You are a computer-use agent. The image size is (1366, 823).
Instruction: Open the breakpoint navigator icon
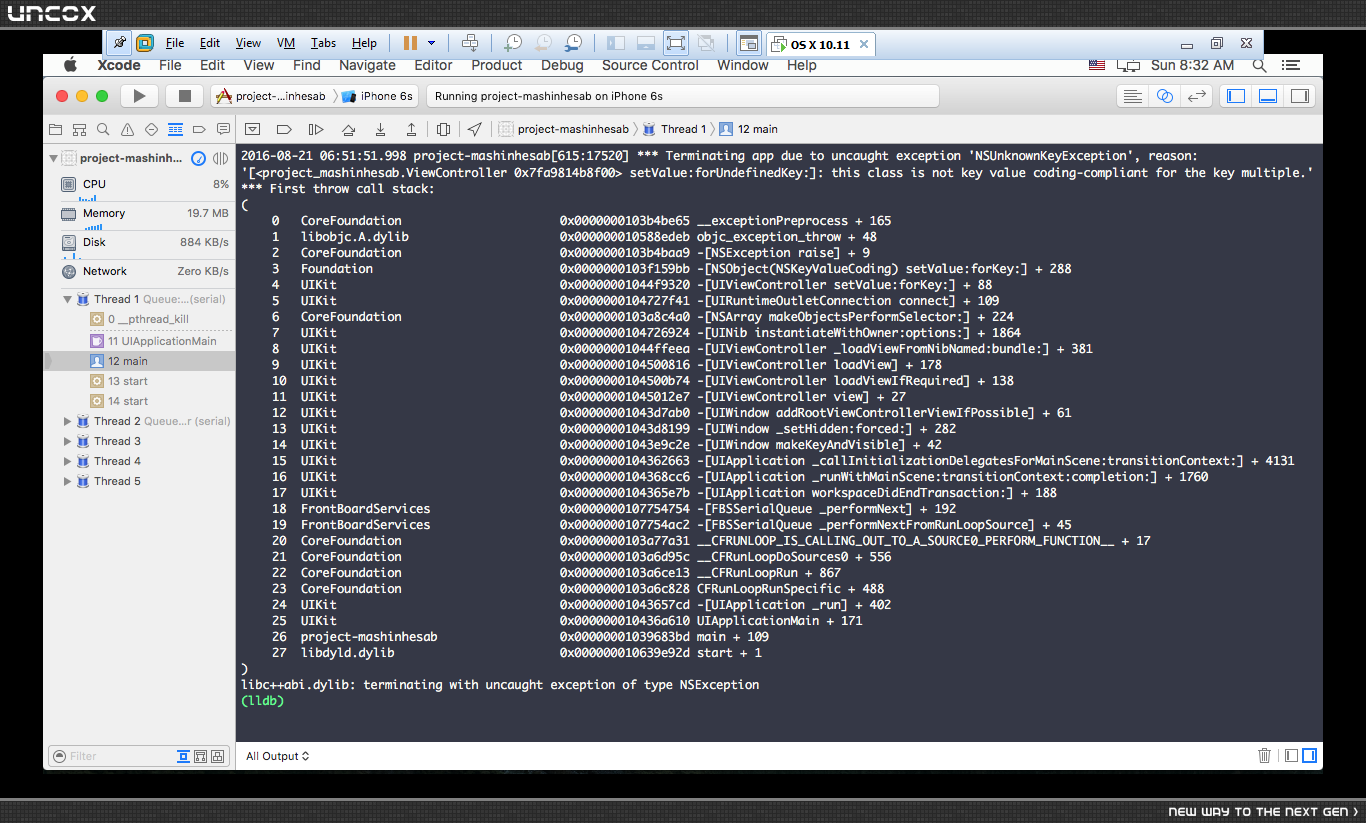[x=199, y=129]
